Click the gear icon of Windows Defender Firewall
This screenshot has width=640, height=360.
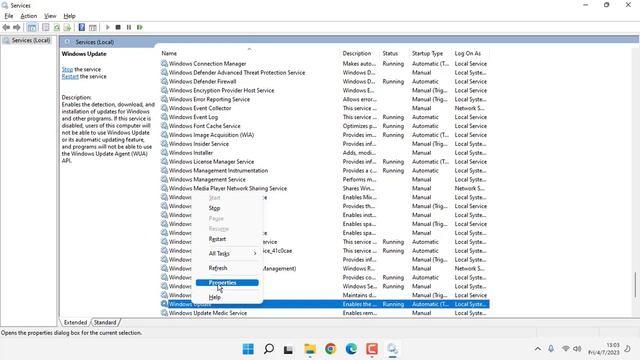pyautogui.click(x=164, y=81)
